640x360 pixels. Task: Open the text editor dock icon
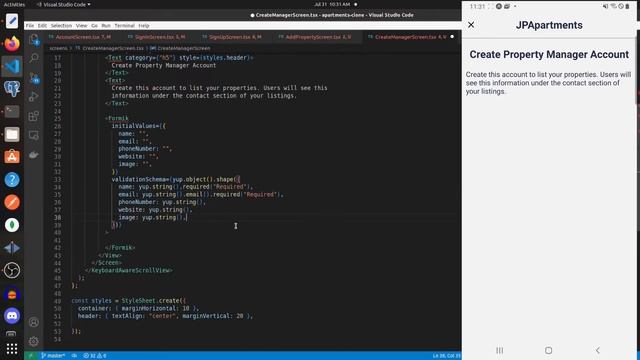(12, 21)
